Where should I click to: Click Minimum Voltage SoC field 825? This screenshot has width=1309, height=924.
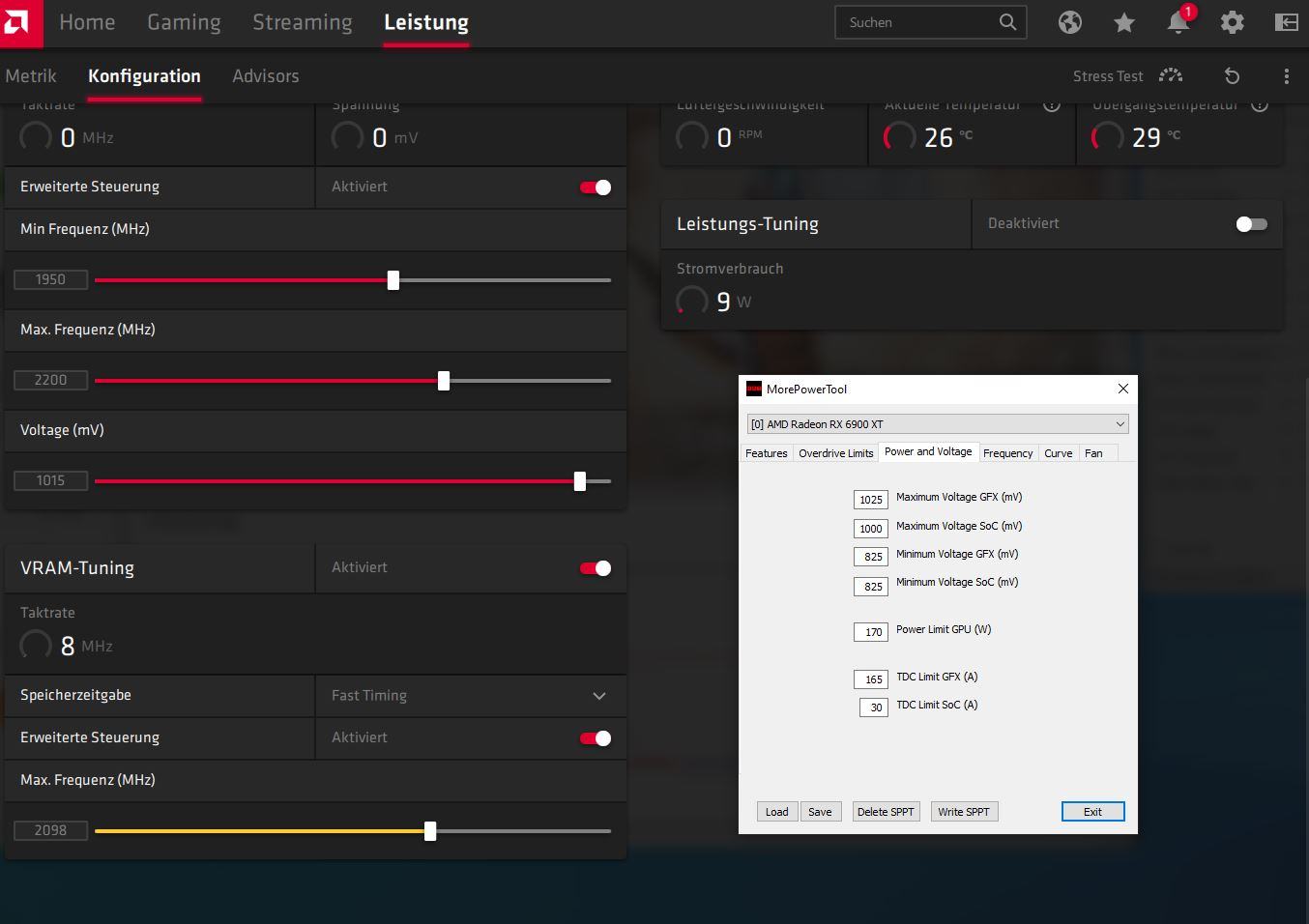point(871,587)
